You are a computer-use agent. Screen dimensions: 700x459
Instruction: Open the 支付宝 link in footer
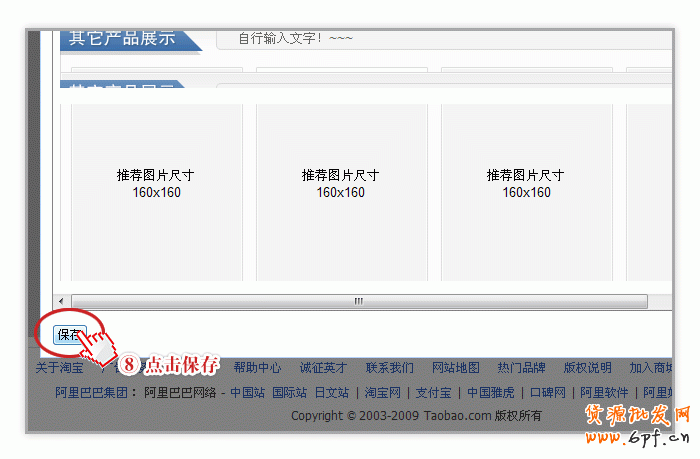(435, 393)
